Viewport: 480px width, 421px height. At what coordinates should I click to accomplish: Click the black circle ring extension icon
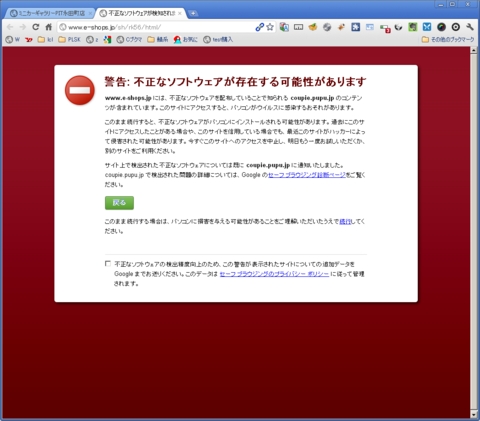(x=456, y=27)
